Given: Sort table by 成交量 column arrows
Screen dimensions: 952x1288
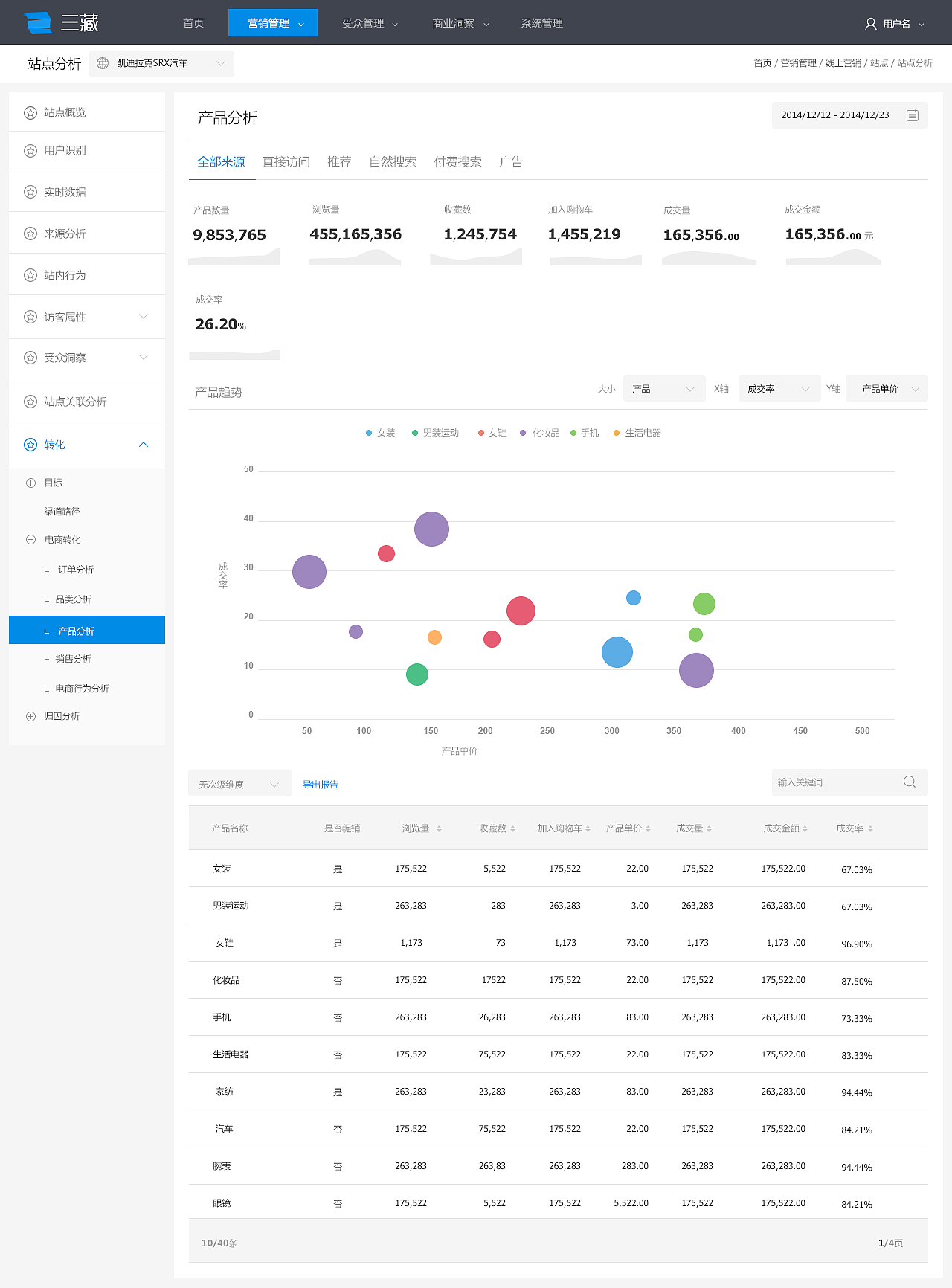Looking at the screenshot, I should pos(709,828).
